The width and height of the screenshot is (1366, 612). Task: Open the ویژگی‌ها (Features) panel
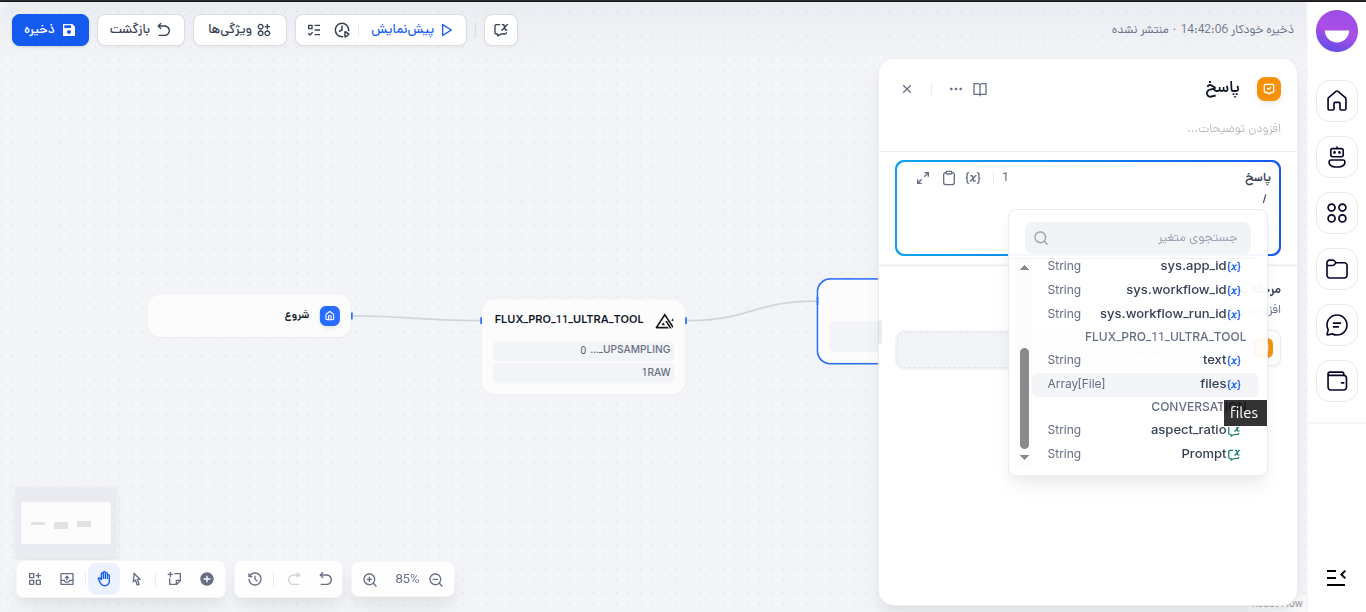click(240, 30)
